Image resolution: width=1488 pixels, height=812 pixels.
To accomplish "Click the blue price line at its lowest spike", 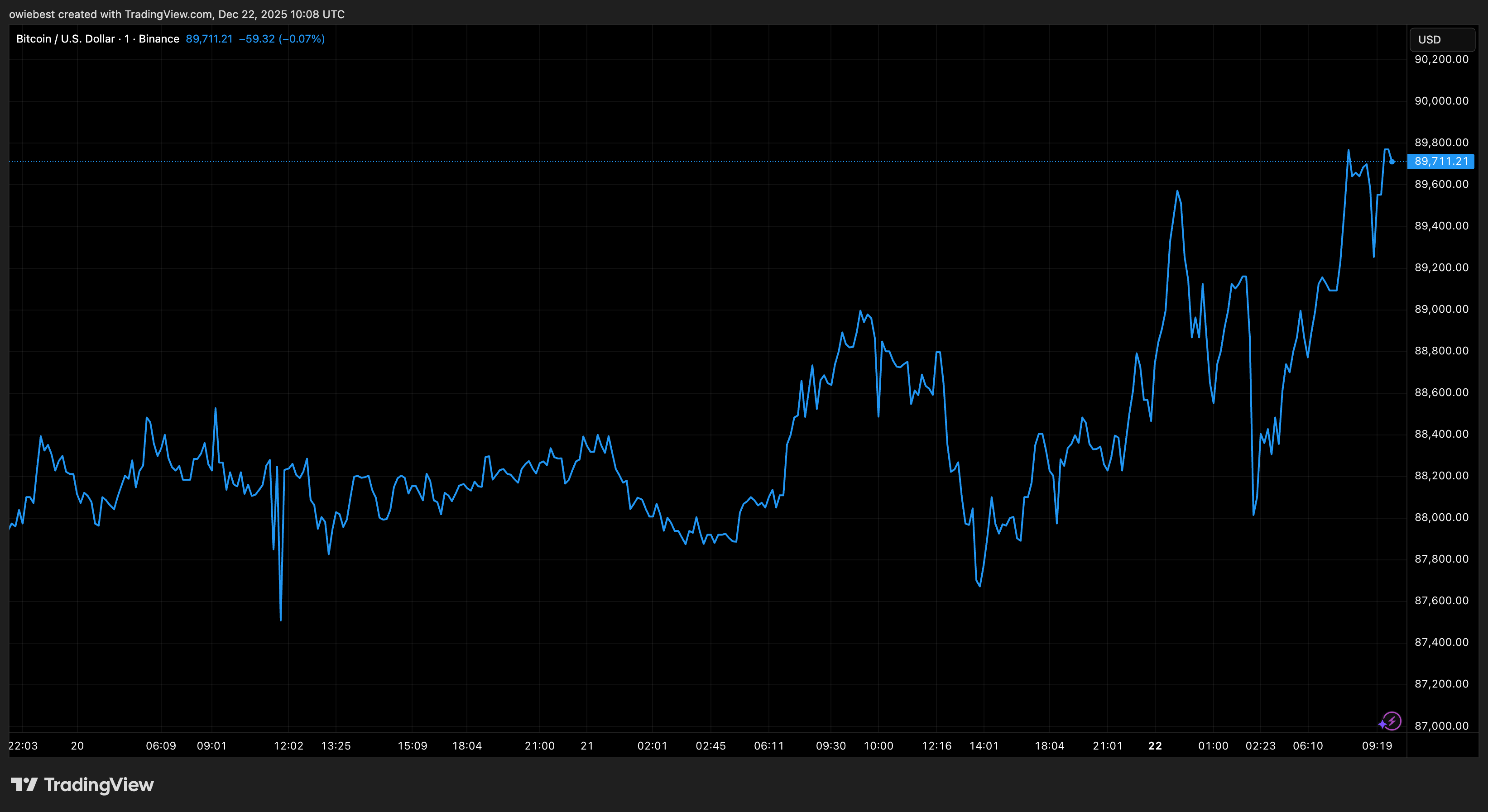I will pos(280,618).
